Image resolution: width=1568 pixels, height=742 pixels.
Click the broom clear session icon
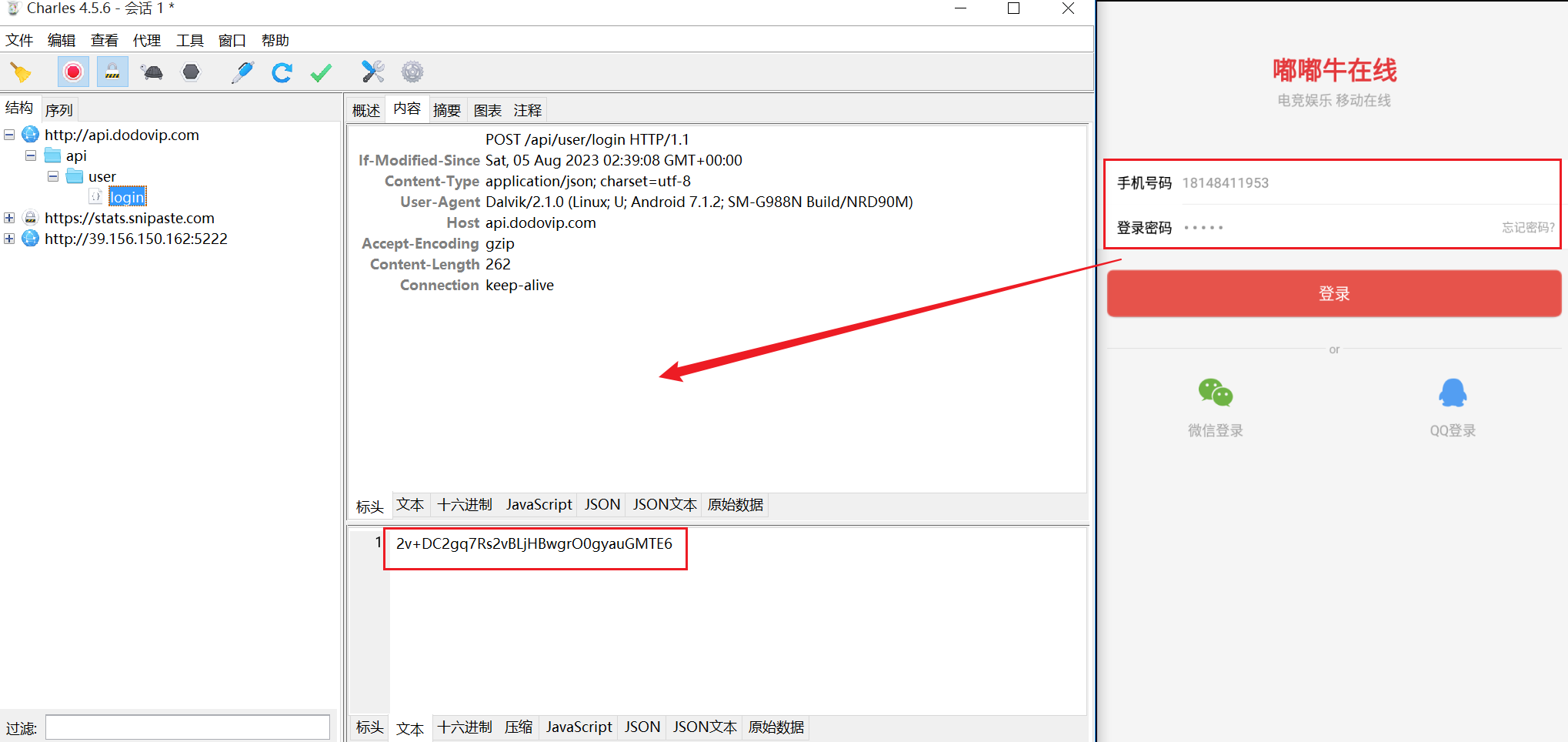click(21, 72)
